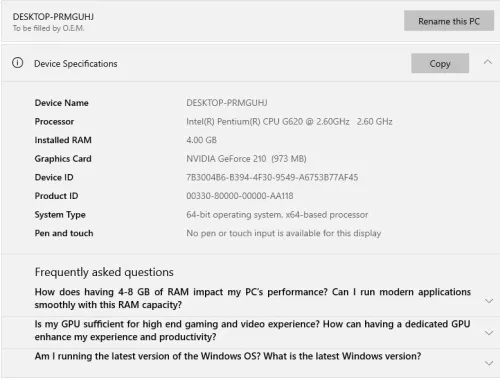Click the Graphics Card label
500x380 pixels.
pyautogui.click(x=63, y=159)
